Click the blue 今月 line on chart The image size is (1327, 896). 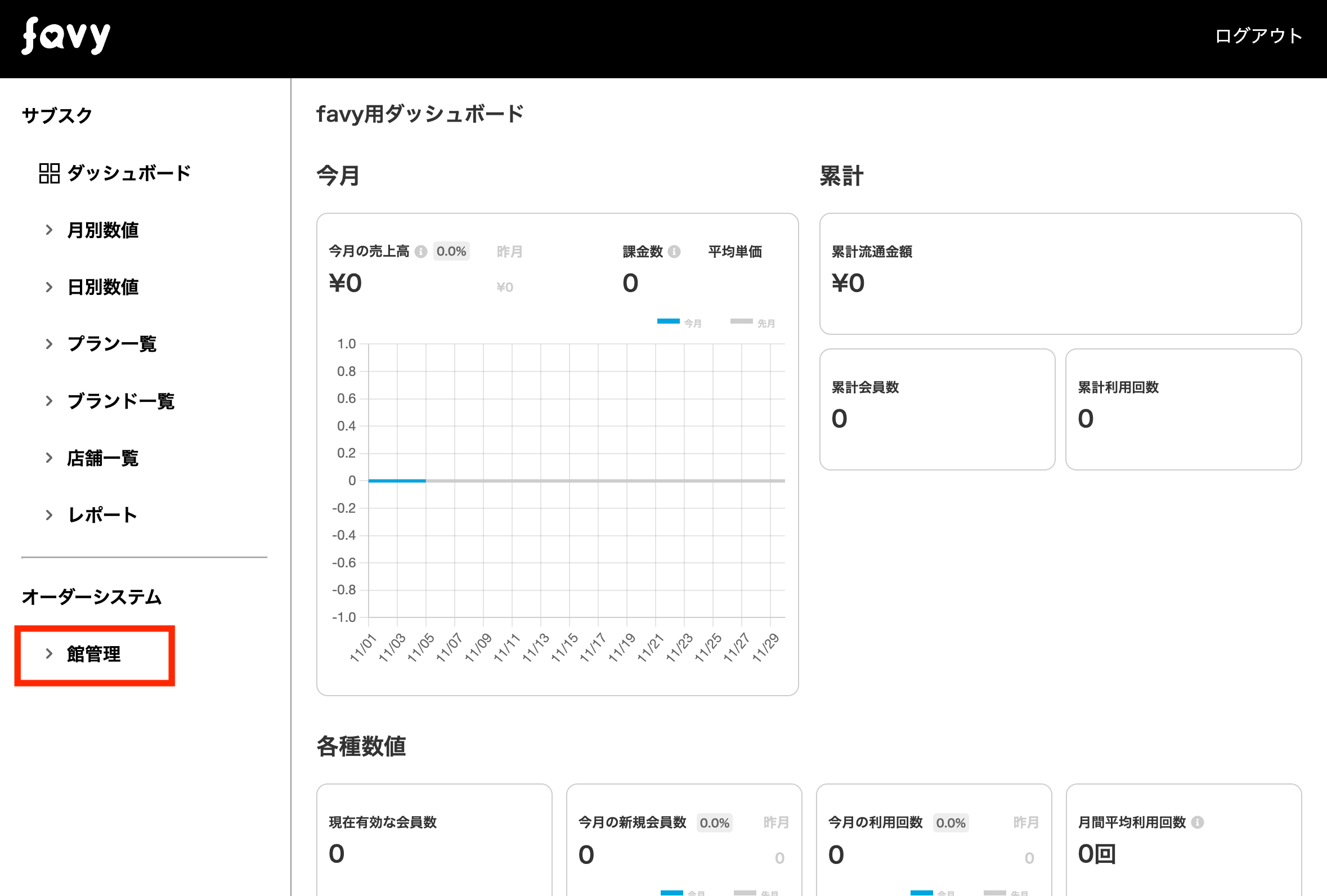tap(397, 481)
